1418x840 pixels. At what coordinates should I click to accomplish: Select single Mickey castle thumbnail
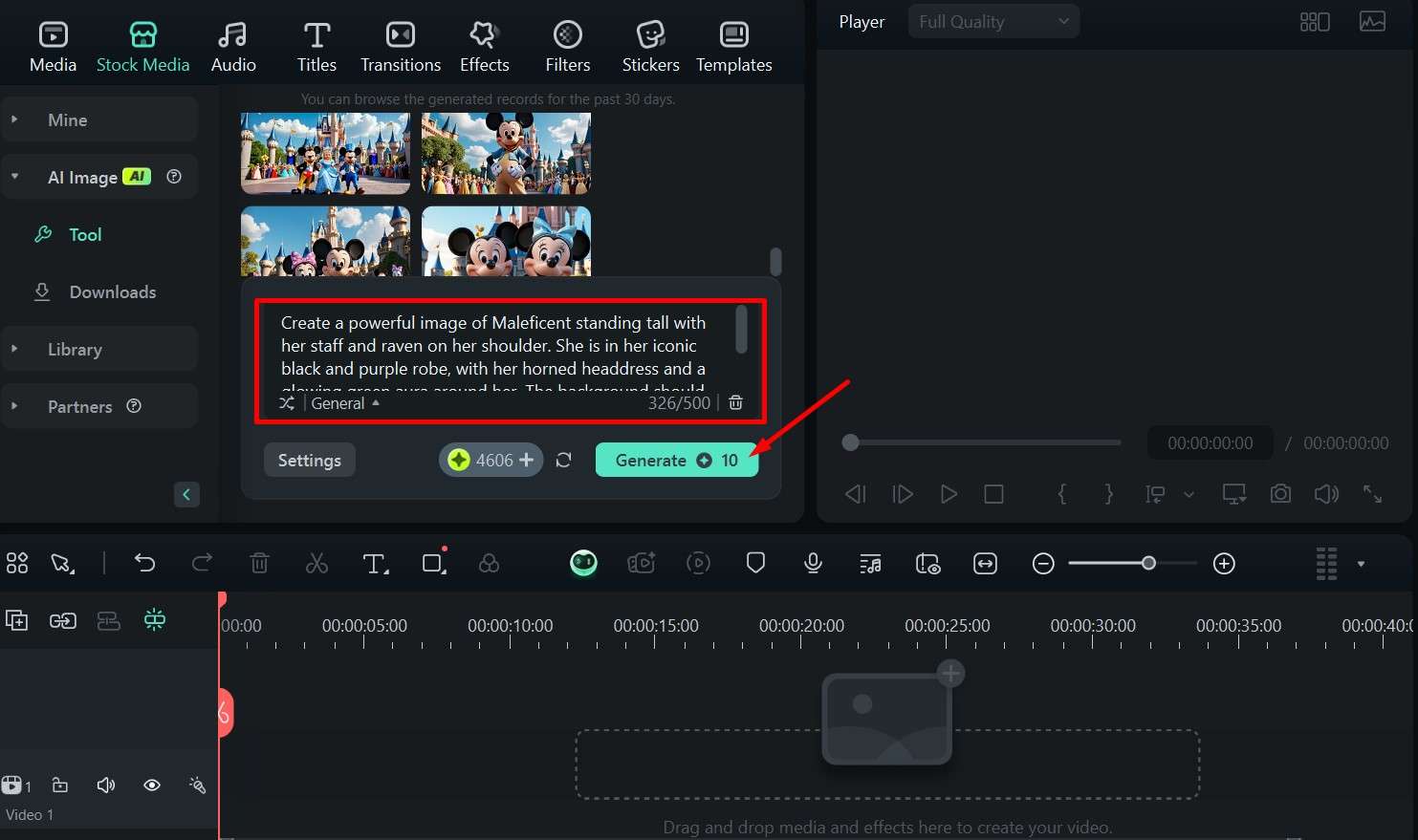(x=506, y=153)
